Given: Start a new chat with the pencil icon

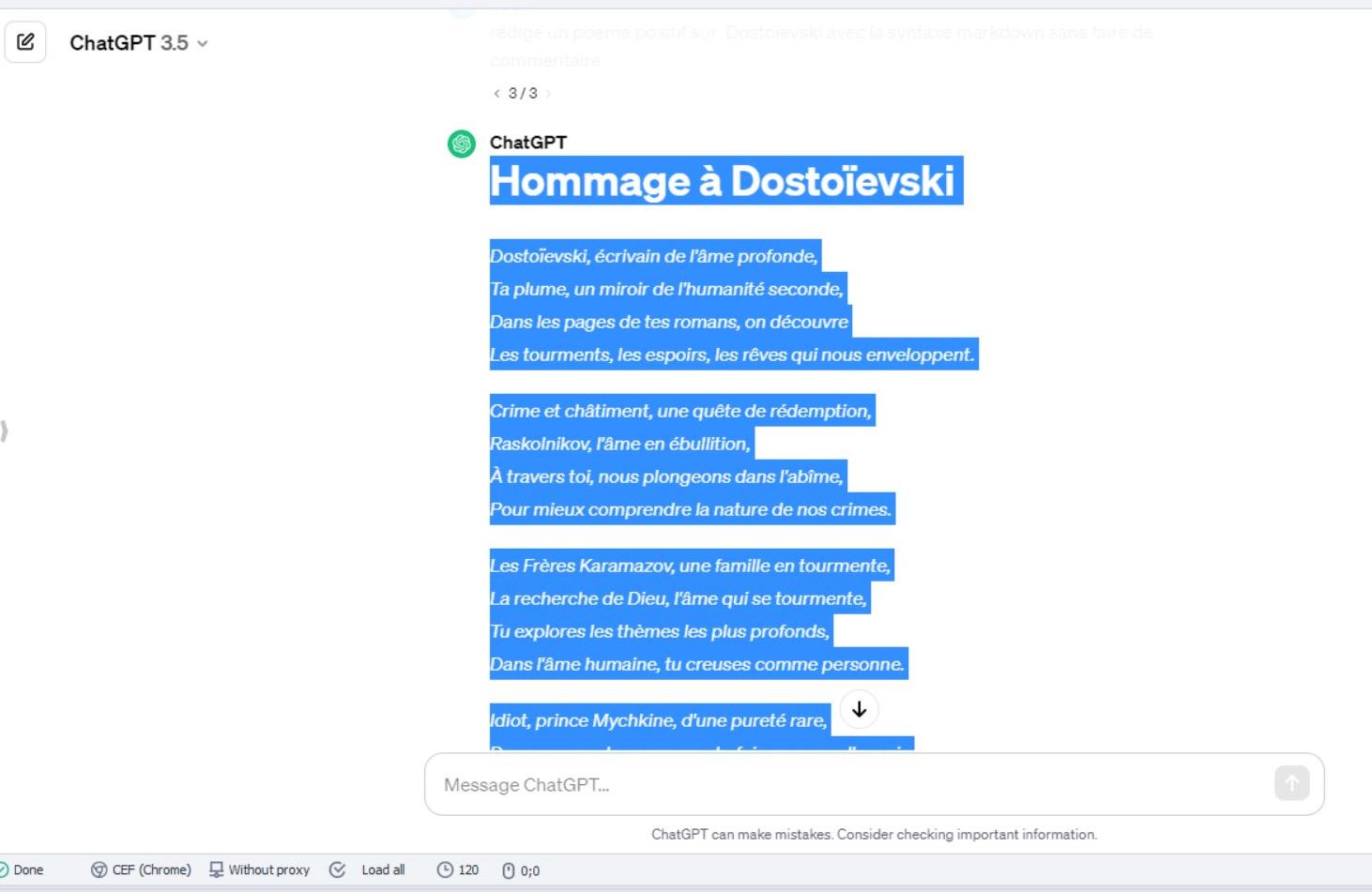Looking at the screenshot, I should [x=25, y=42].
